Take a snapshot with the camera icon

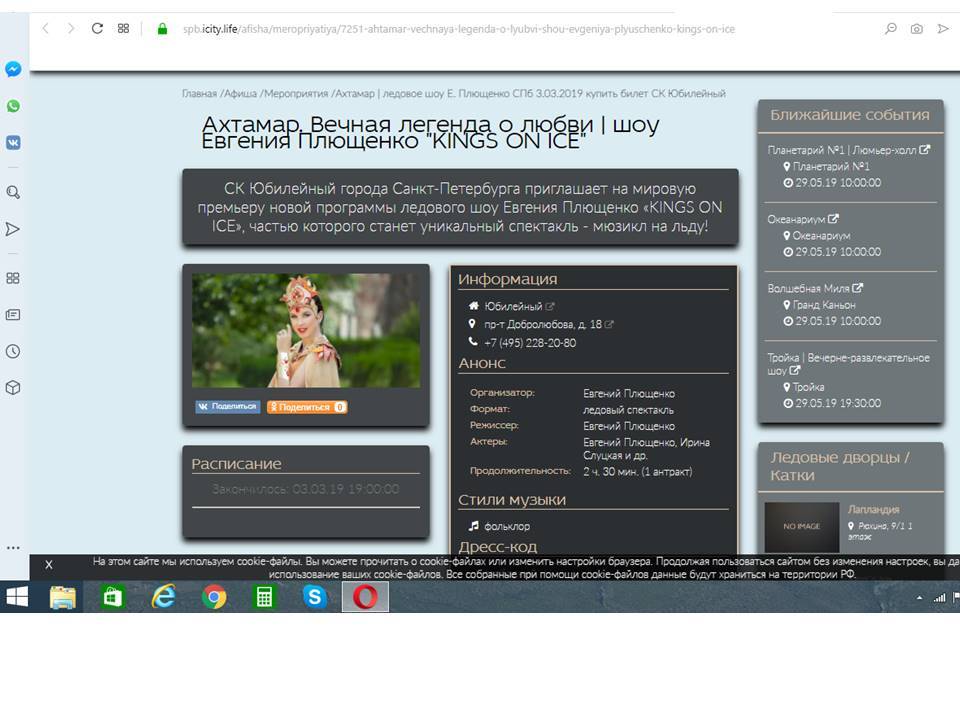coord(917,29)
